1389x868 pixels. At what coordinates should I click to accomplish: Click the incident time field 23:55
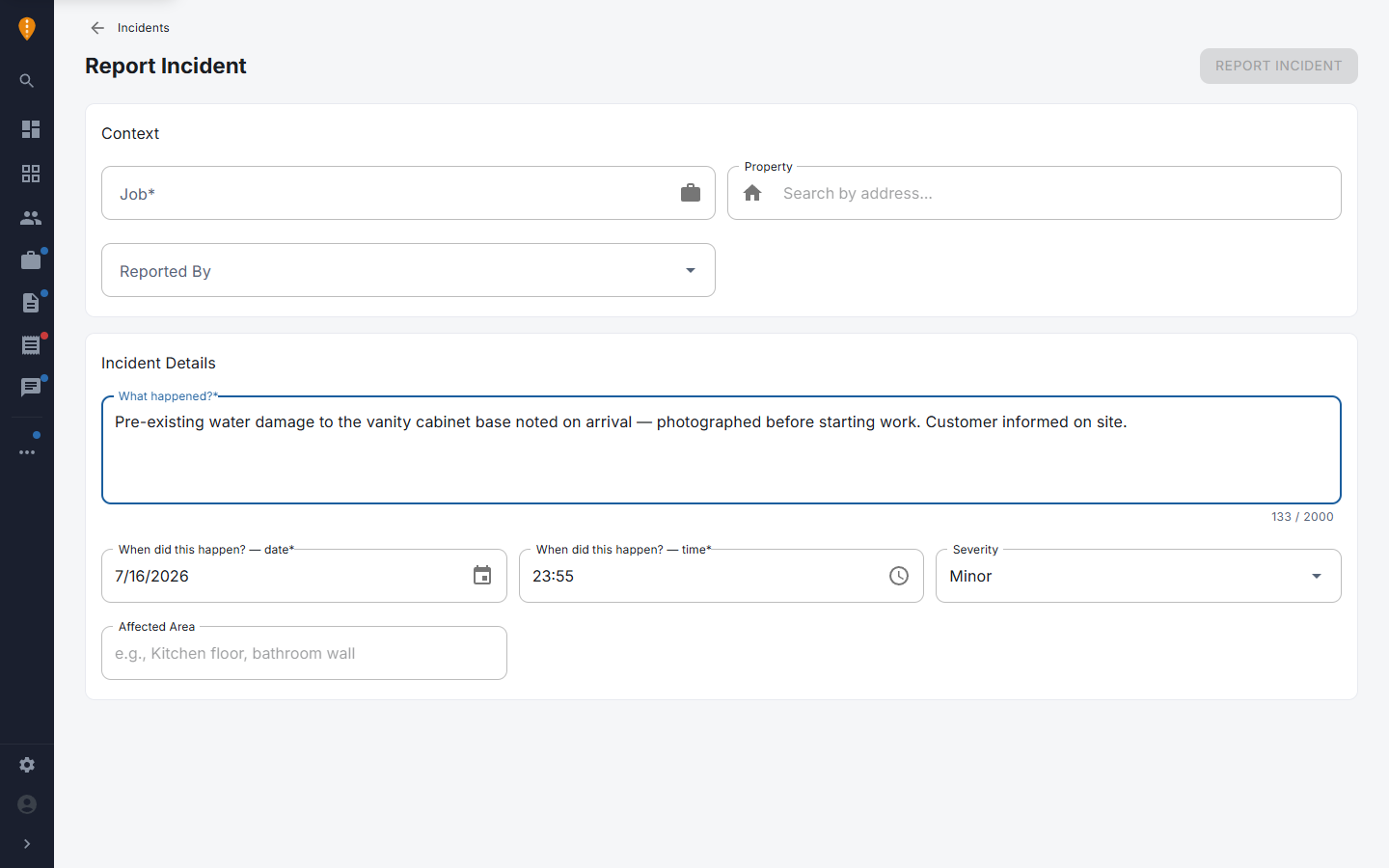[x=722, y=576]
